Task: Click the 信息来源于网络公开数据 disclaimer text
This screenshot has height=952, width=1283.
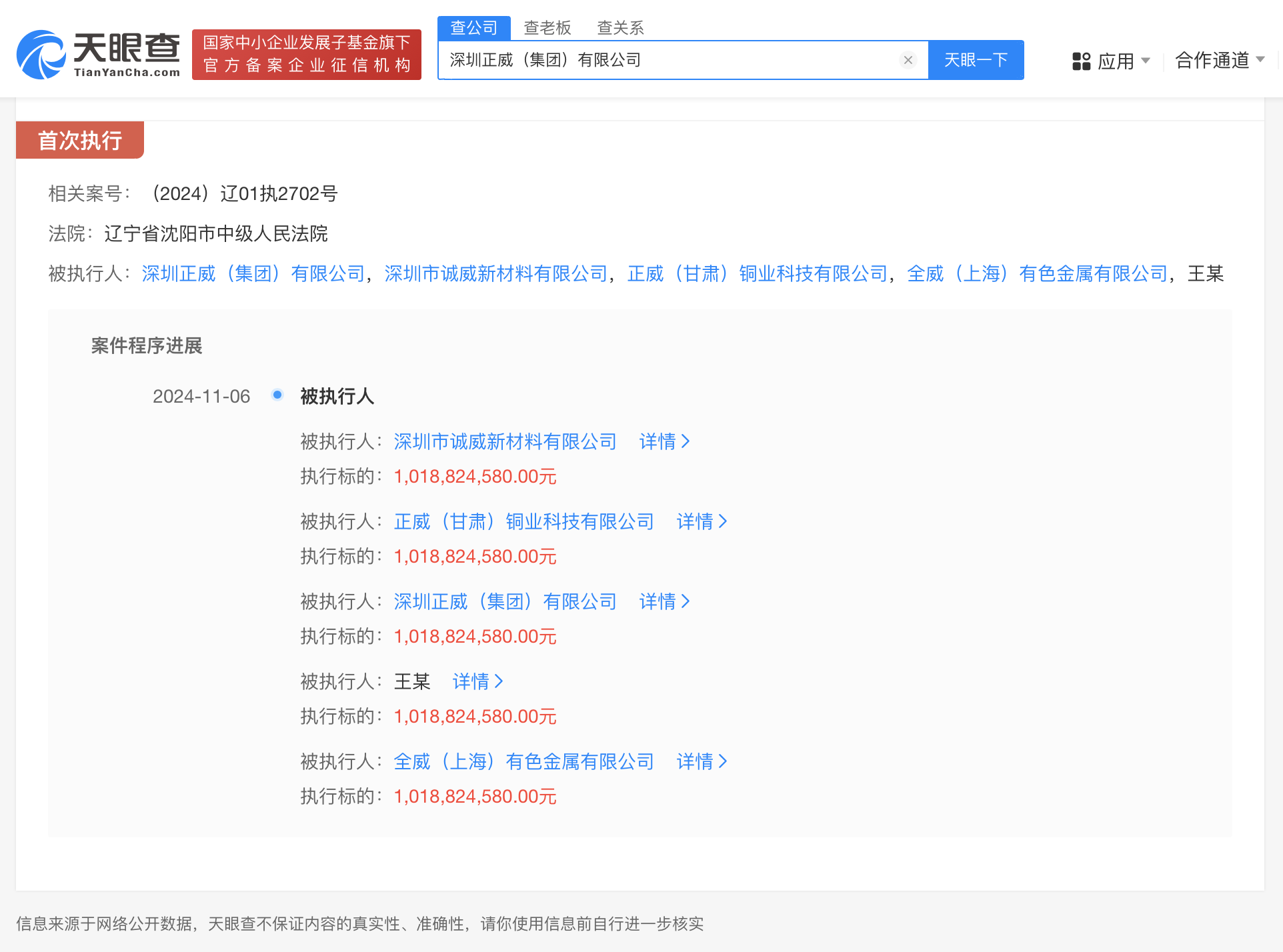Action: pos(360,924)
